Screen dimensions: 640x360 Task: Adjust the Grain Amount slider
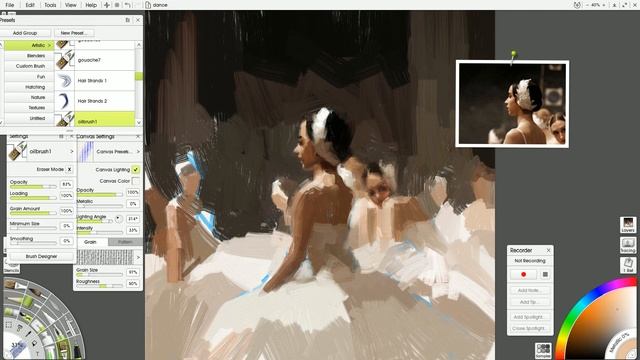click(x=33, y=213)
